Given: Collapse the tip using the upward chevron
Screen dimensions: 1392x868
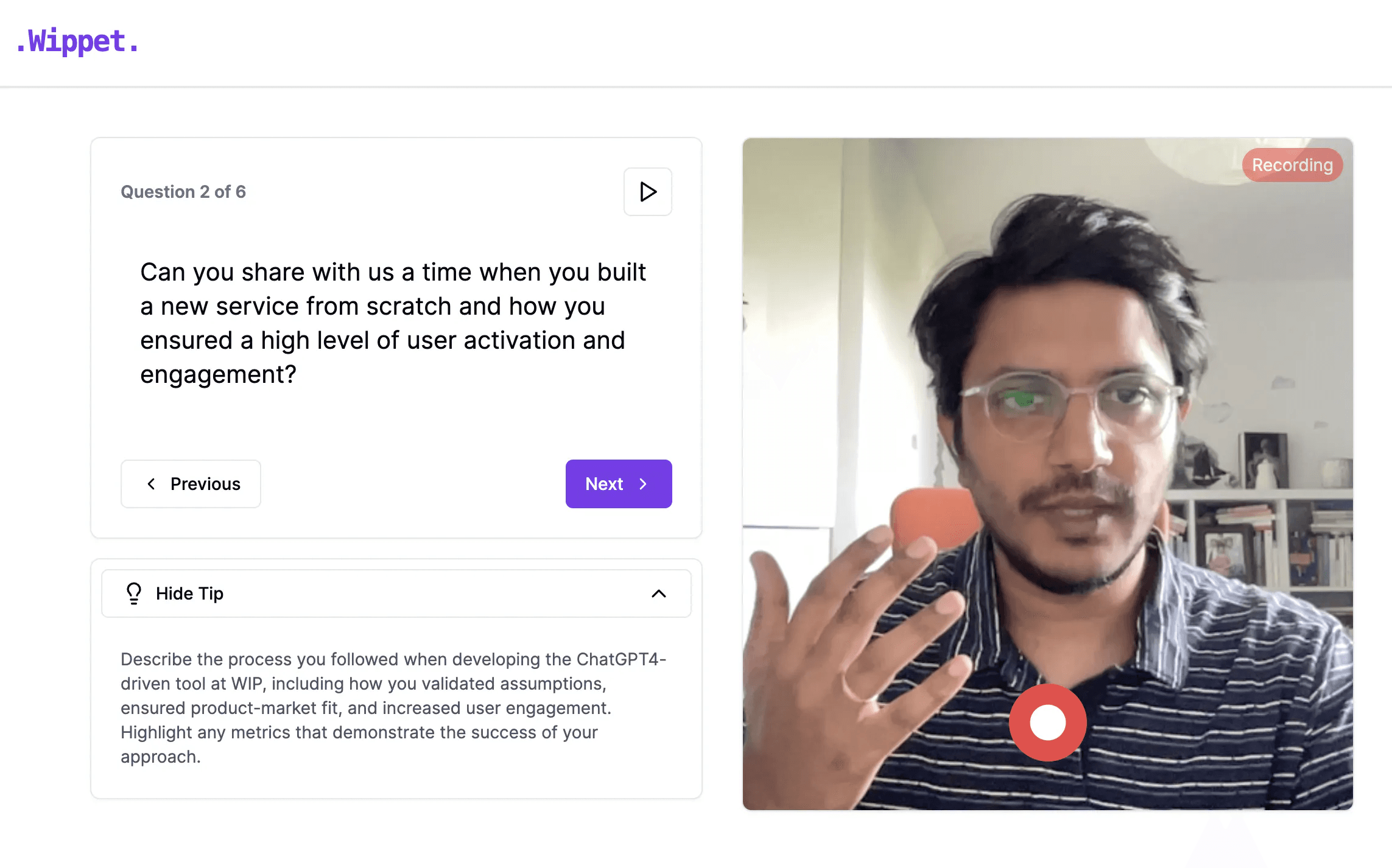Looking at the screenshot, I should [x=658, y=593].
